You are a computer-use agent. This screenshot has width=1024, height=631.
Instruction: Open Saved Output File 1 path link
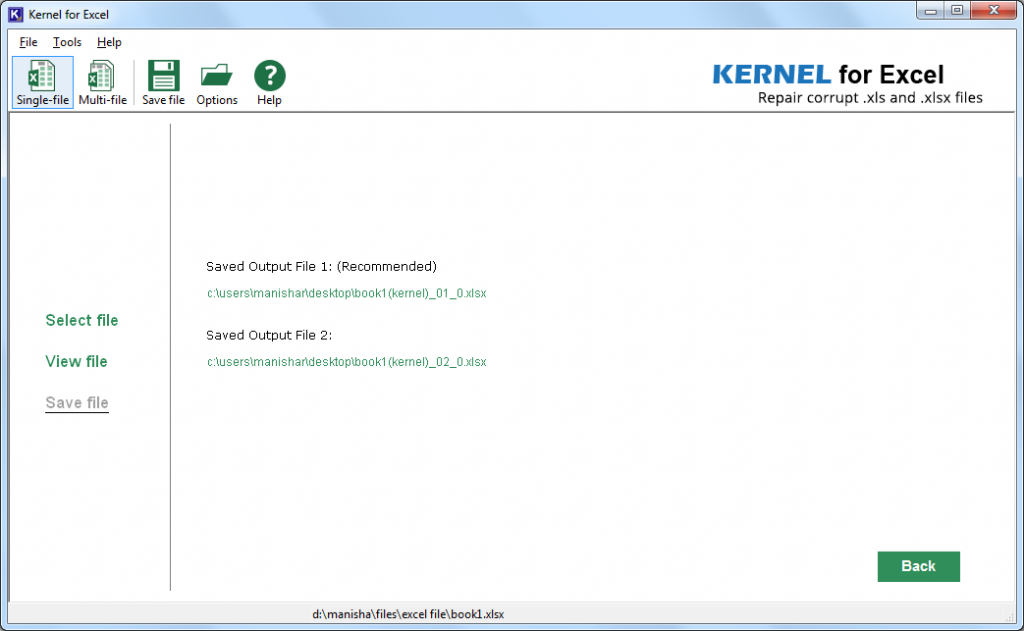(x=345, y=293)
